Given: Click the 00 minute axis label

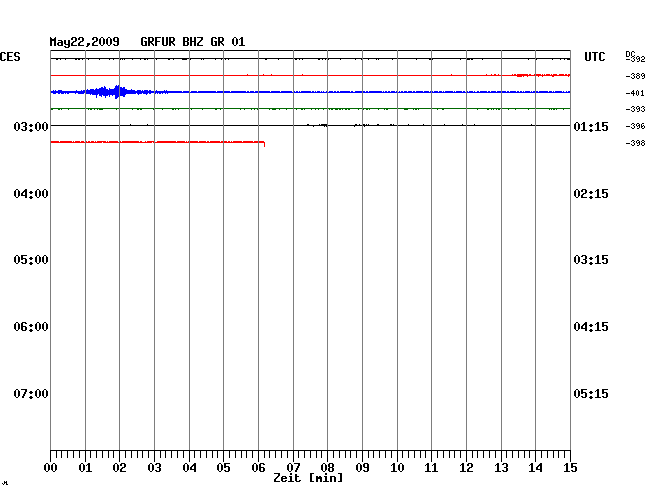Looking at the screenshot, I should [x=51, y=468].
